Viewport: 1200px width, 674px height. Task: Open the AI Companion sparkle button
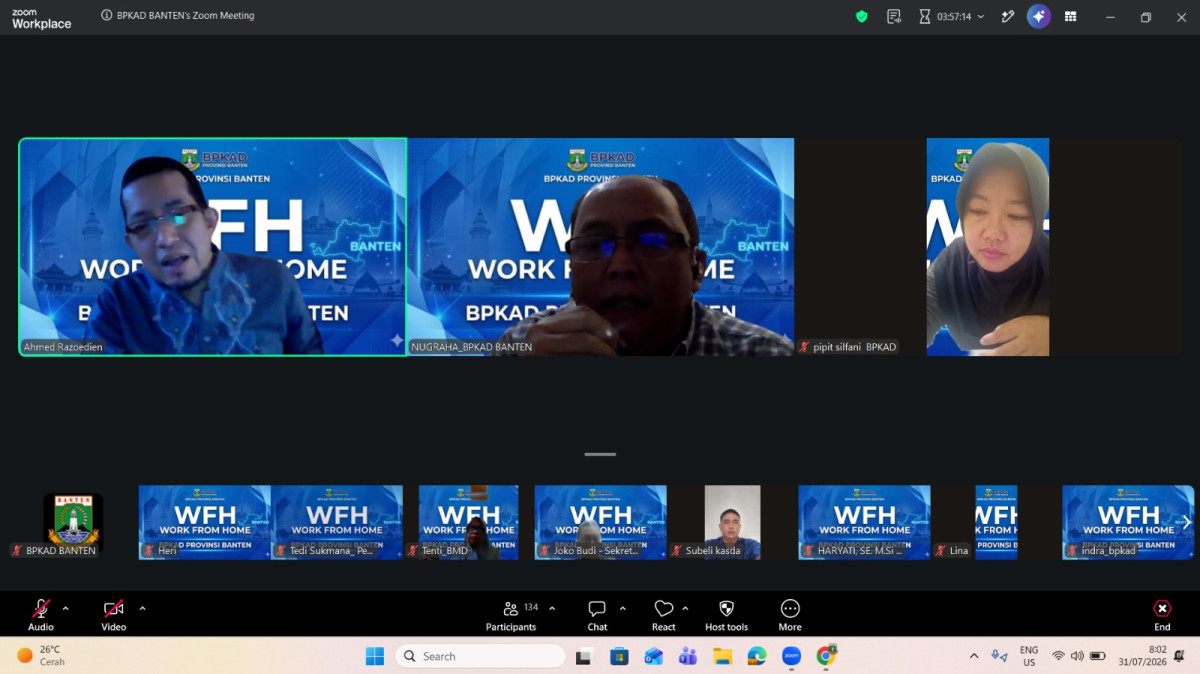(1039, 16)
